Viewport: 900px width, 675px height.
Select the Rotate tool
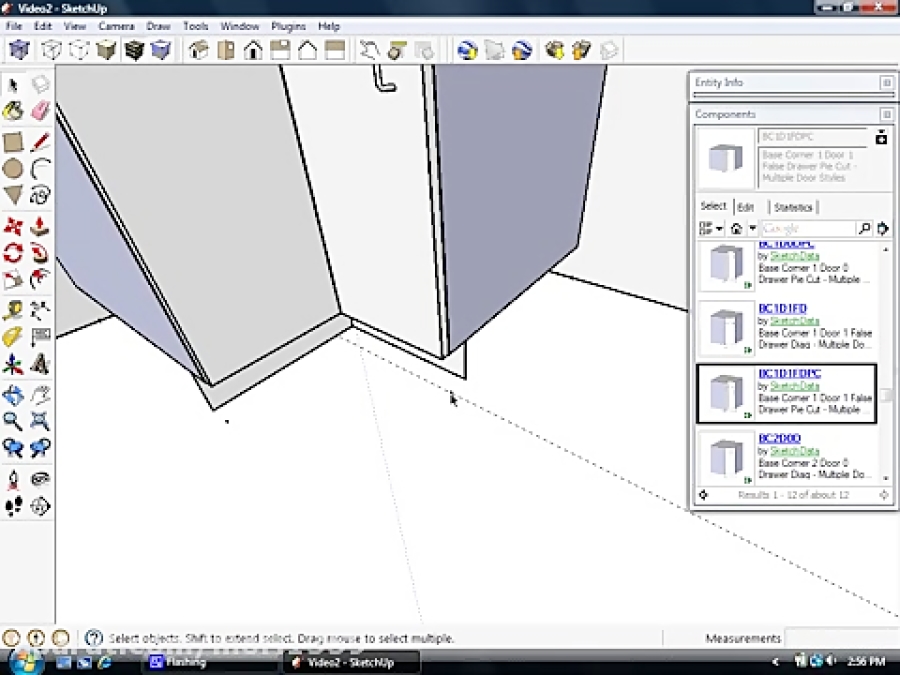click(x=13, y=253)
